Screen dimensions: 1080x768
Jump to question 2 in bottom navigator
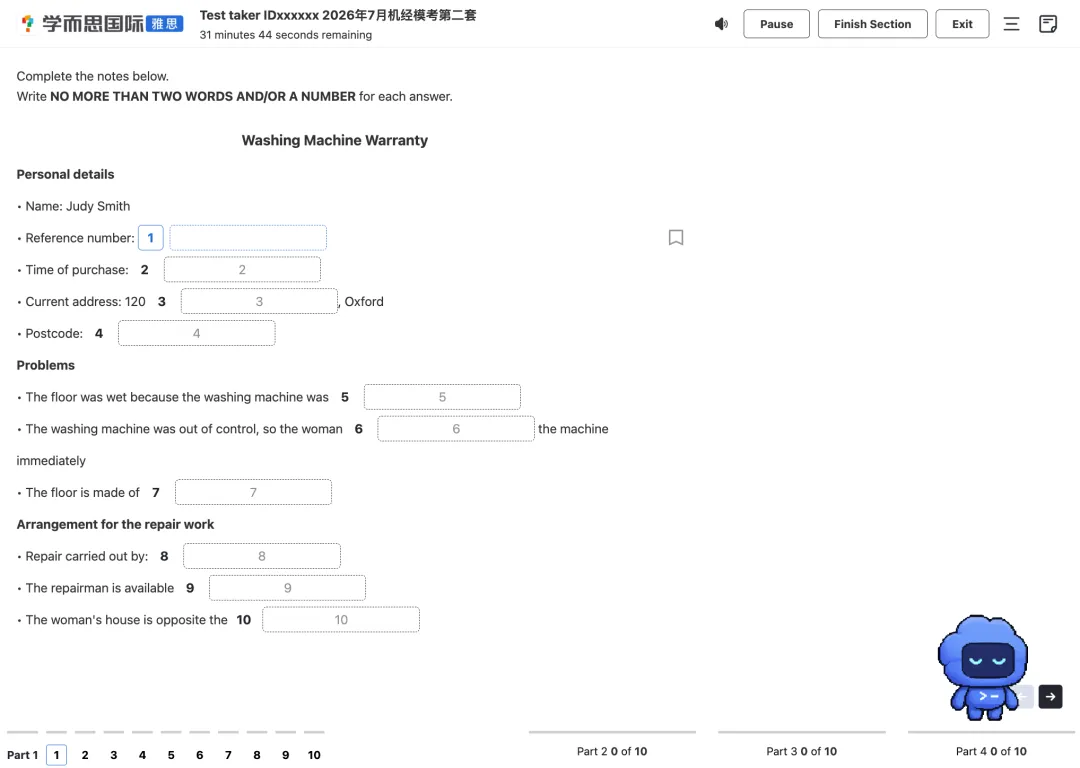pos(85,755)
